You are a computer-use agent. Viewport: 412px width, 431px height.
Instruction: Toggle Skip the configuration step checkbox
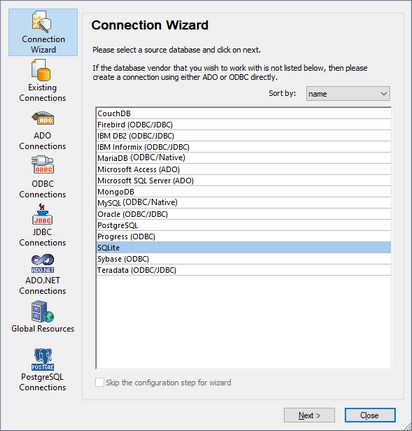coord(100,382)
